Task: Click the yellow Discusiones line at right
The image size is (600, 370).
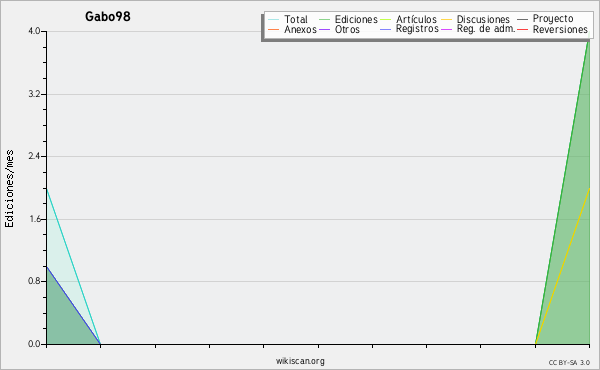Action: click(562, 266)
